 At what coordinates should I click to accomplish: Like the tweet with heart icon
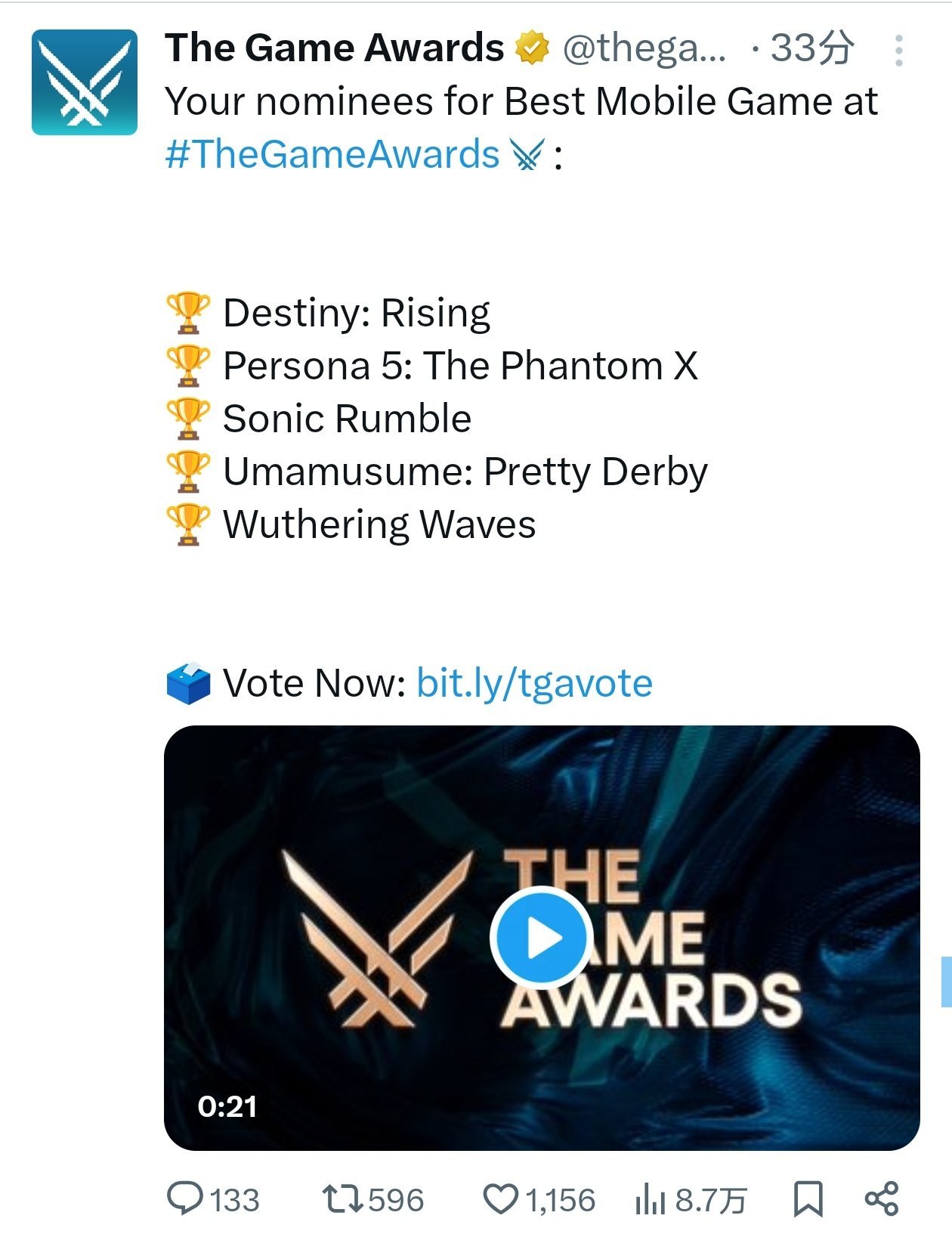pyautogui.click(x=500, y=1198)
